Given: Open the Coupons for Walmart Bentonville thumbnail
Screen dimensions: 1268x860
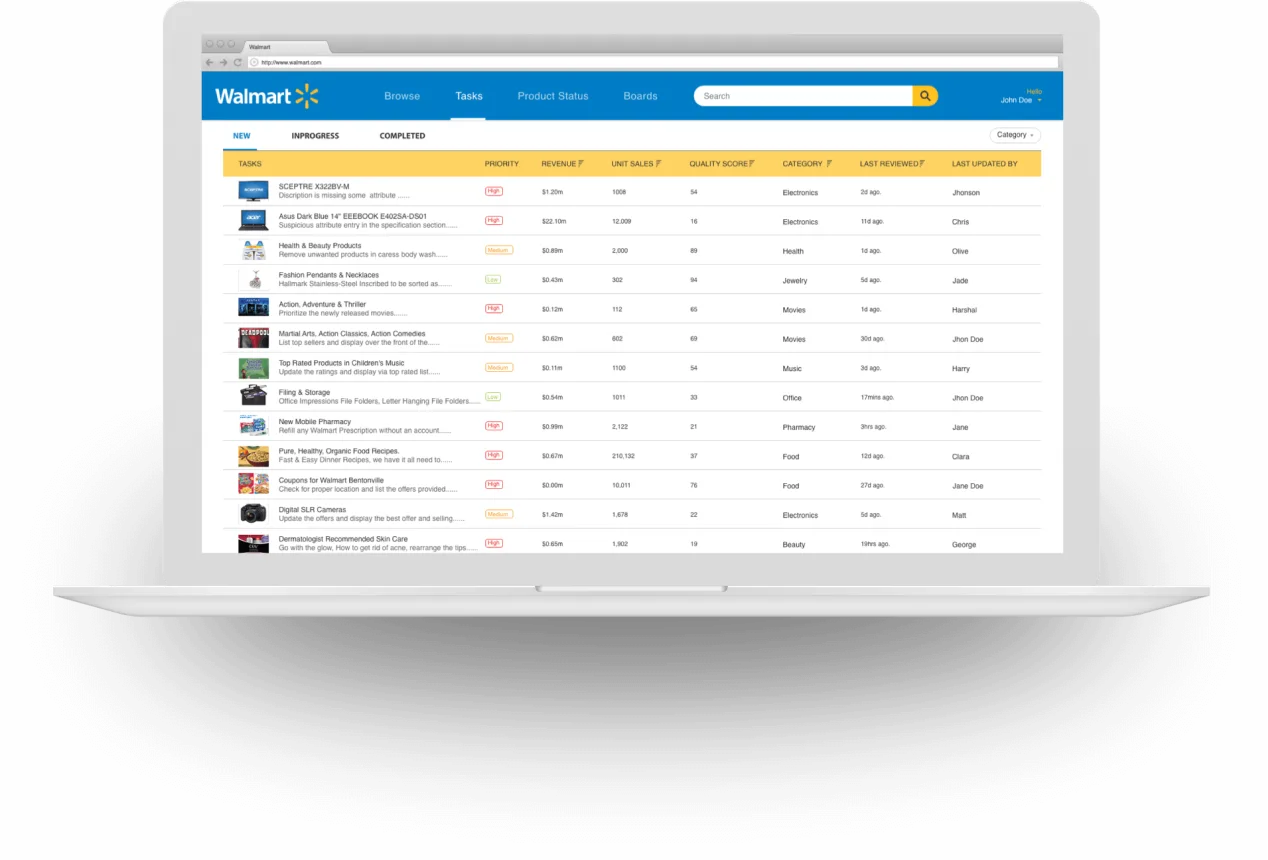Looking at the screenshot, I should click(x=253, y=484).
